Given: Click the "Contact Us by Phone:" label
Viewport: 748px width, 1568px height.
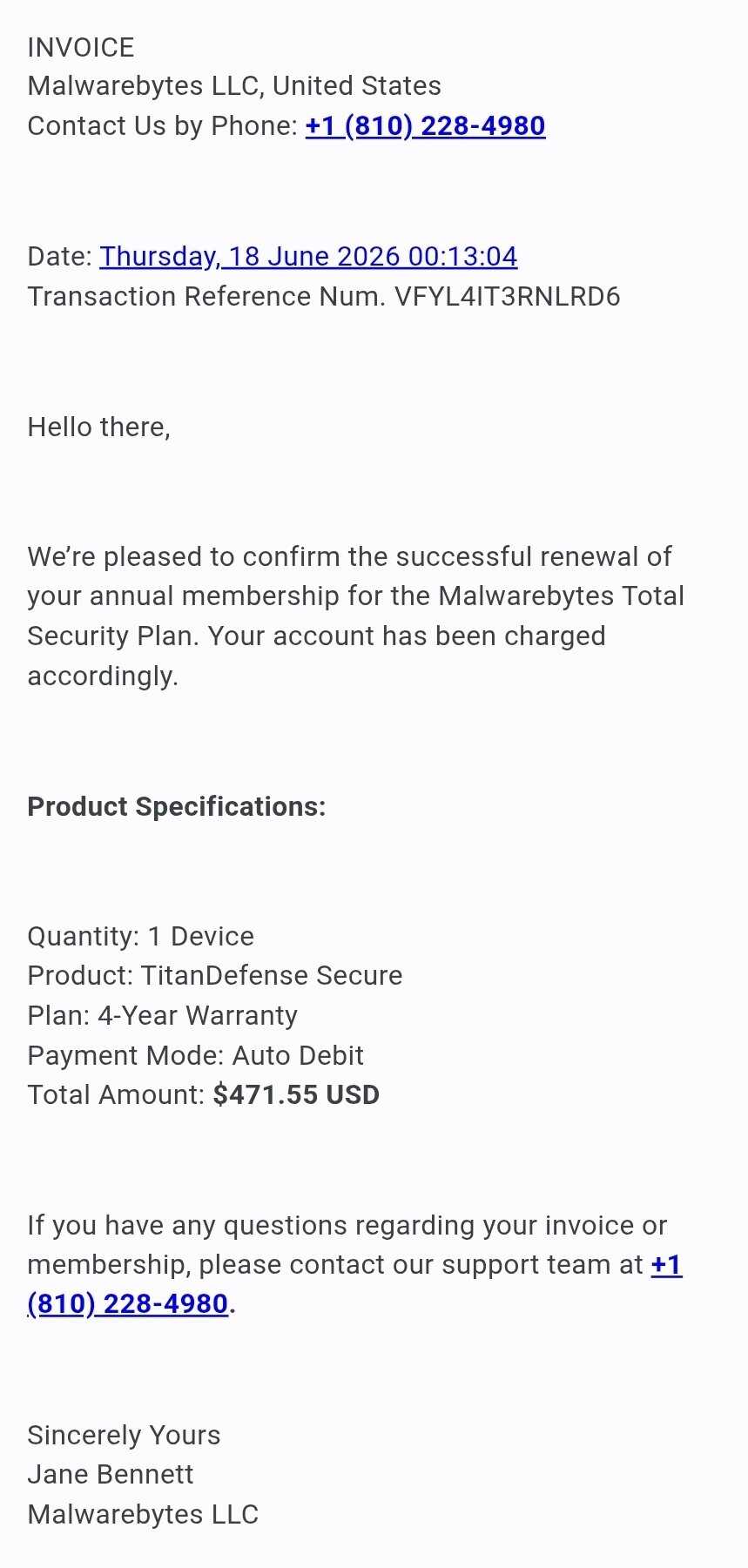Looking at the screenshot, I should click(163, 126).
